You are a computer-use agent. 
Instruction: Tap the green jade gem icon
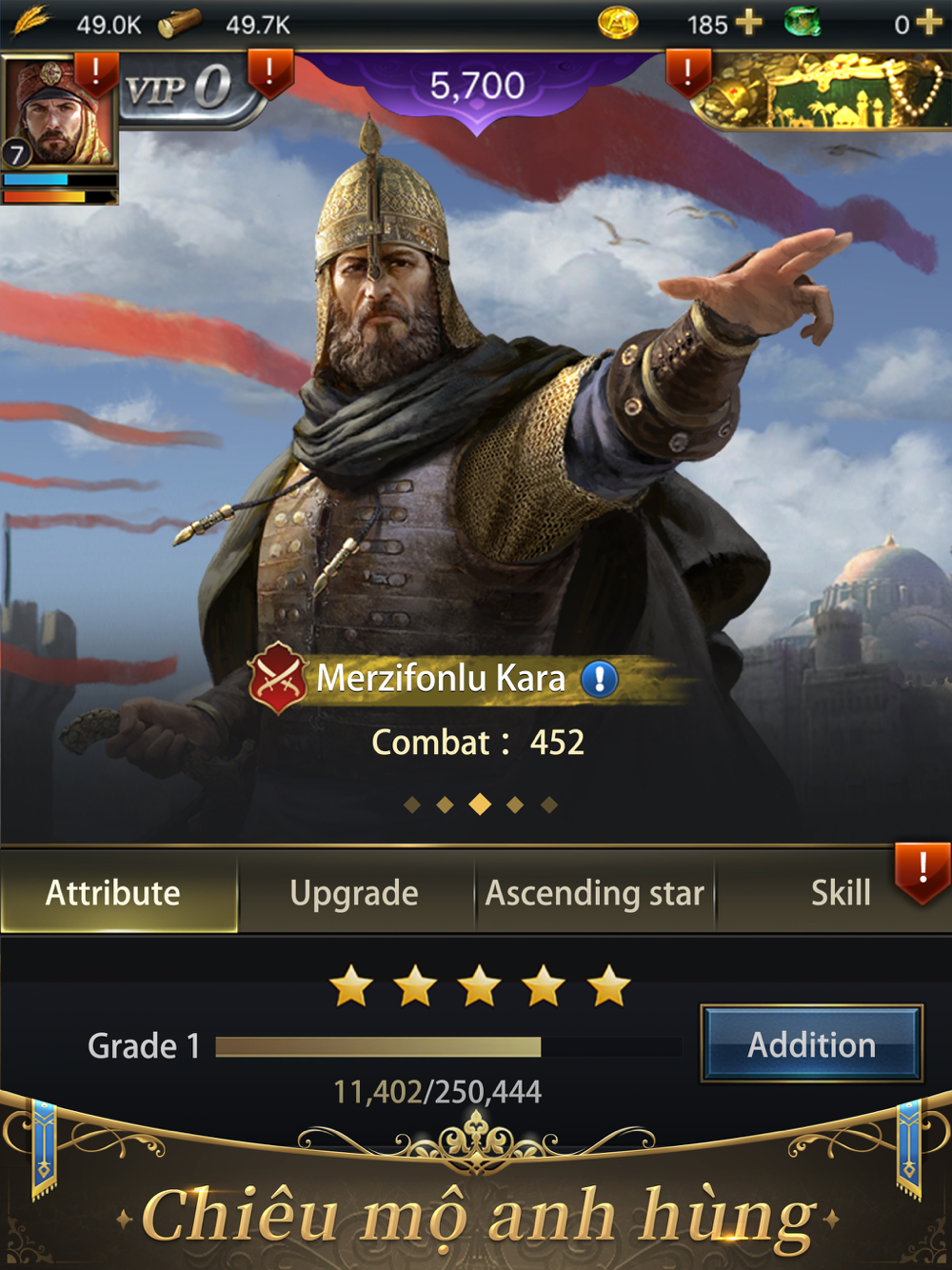click(x=803, y=21)
